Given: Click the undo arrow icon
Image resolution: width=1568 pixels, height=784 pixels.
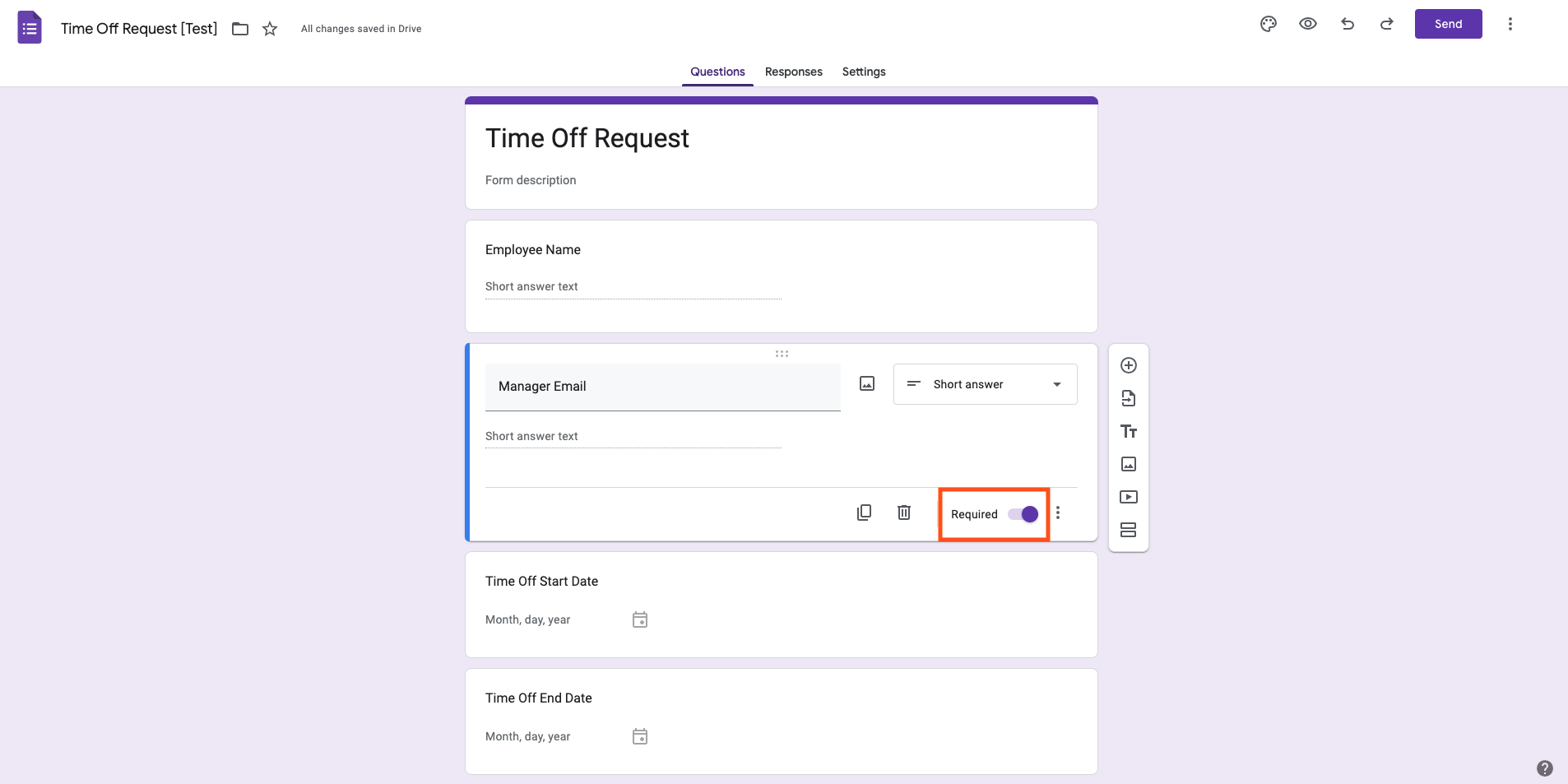Looking at the screenshot, I should pyautogui.click(x=1347, y=24).
